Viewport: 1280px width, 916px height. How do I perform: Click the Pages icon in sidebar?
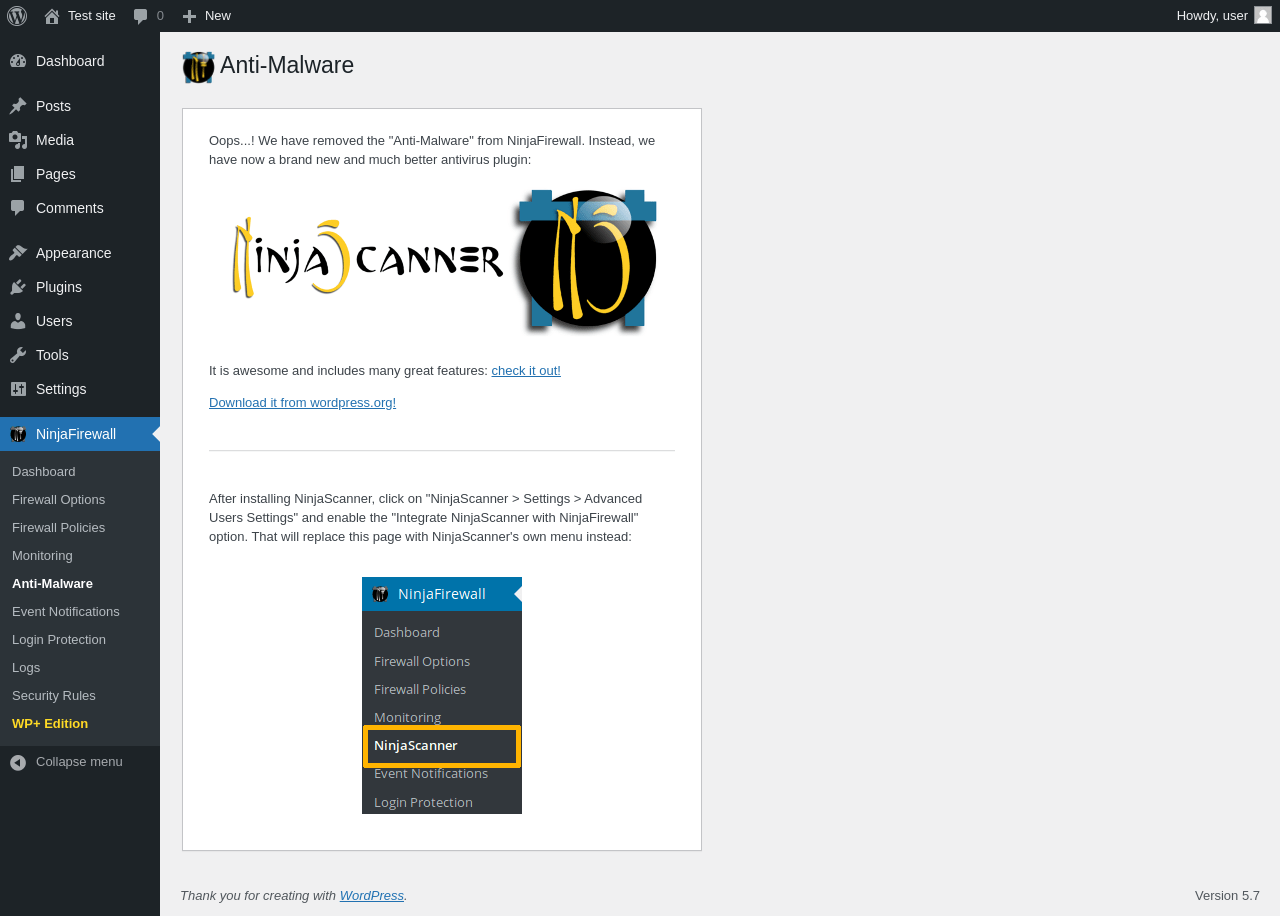click(18, 174)
